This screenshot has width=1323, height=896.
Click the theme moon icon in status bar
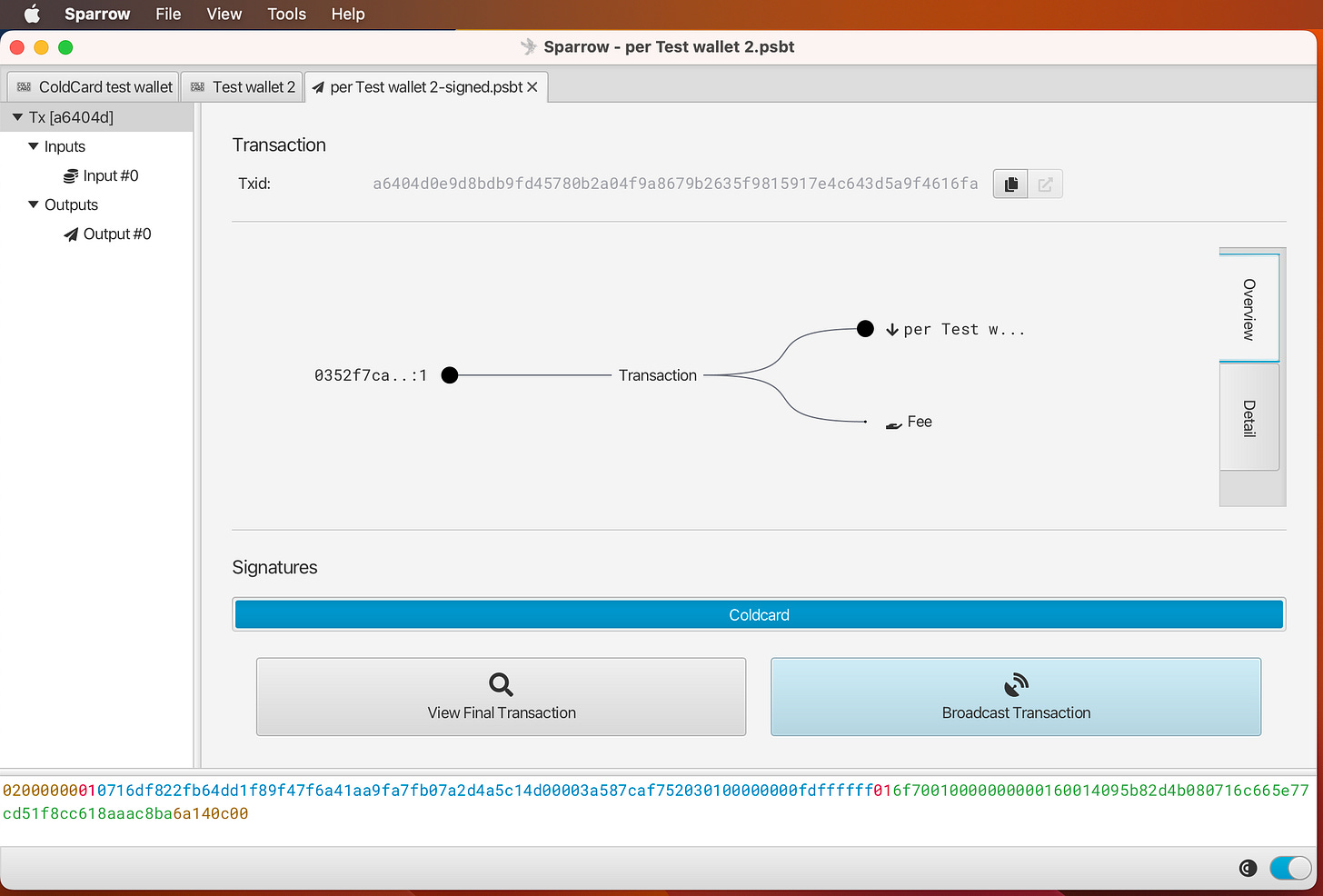click(x=1248, y=869)
